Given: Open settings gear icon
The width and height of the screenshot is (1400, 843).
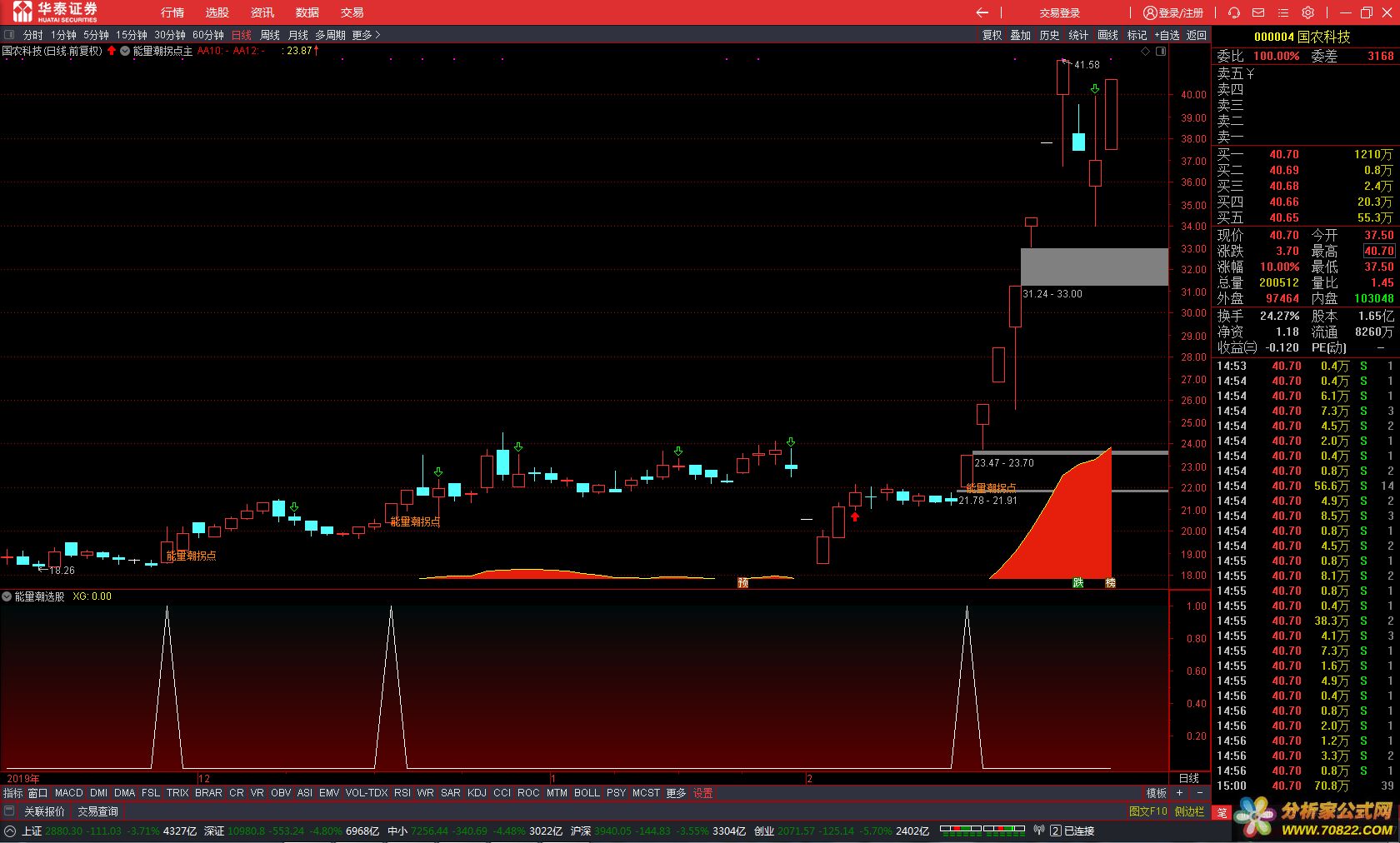Looking at the screenshot, I should [1308, 12].
